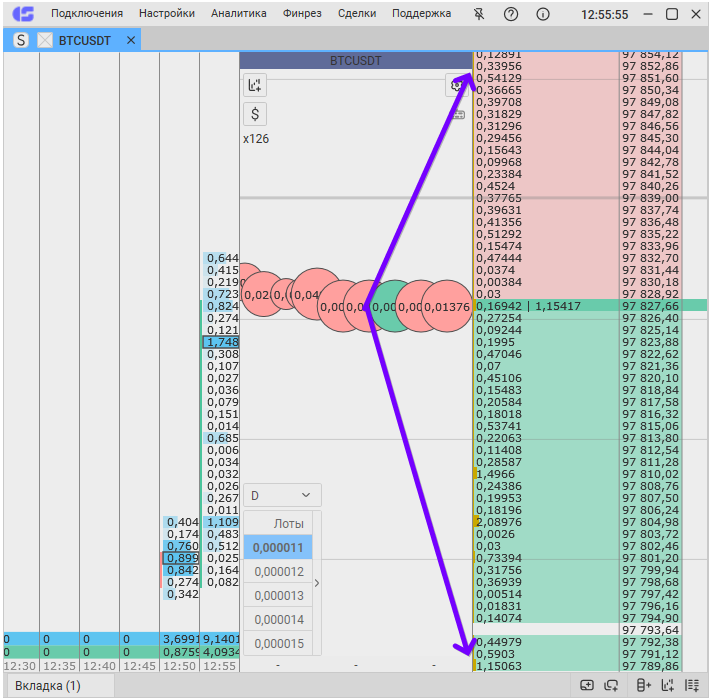Click the rightmost status bar list icon
Viewport: 712px width, 698px height.
692,685
